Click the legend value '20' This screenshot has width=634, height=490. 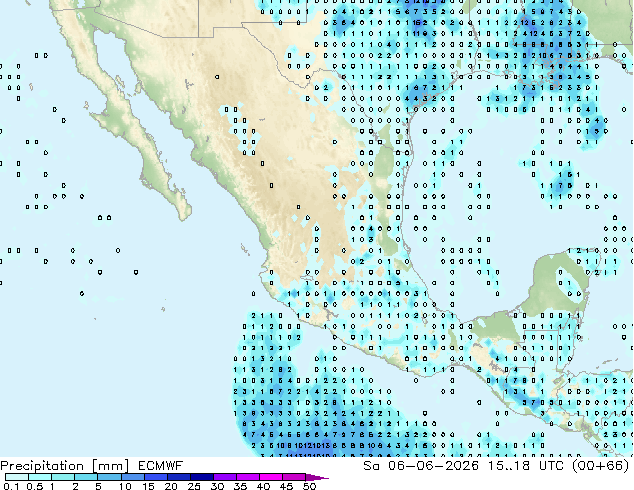[171, 486]
